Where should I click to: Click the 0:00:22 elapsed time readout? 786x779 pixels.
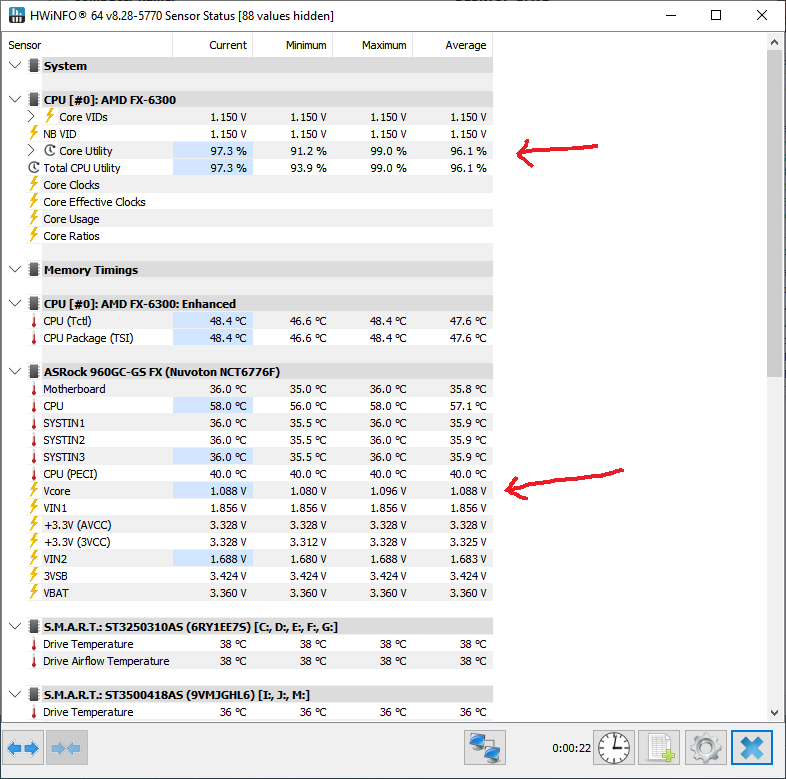571,748
